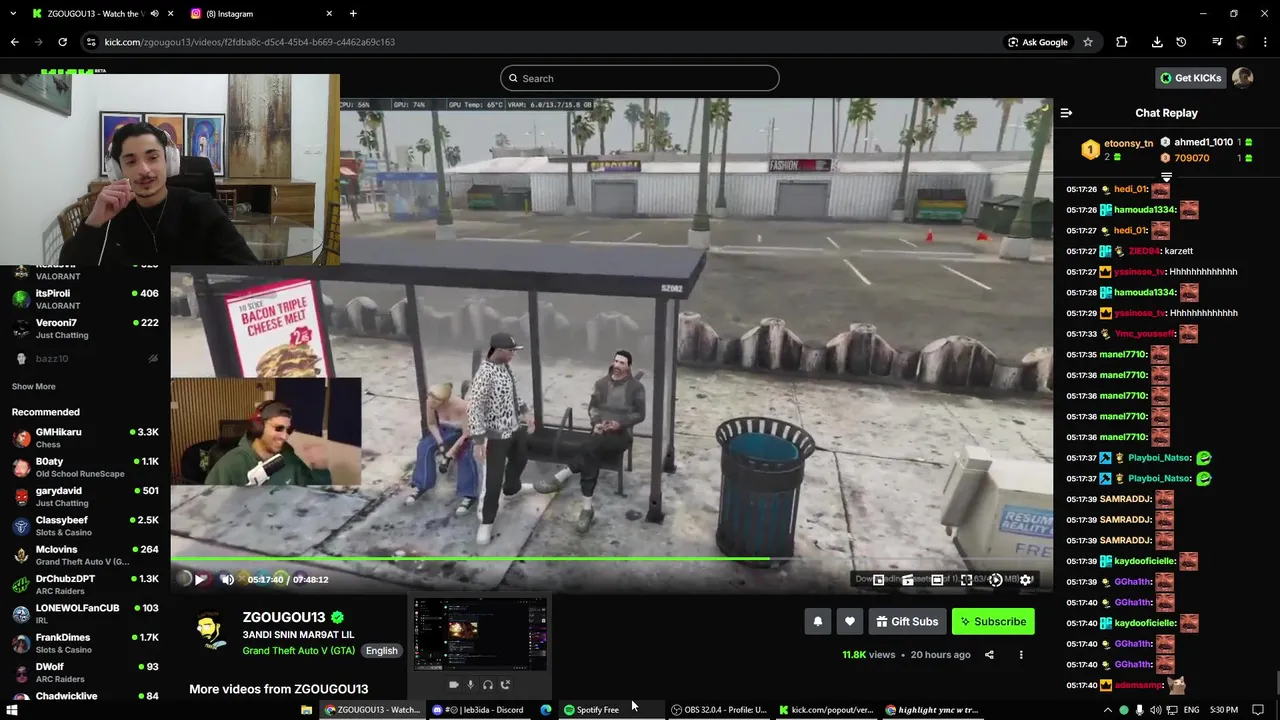Open Discord from the taskbar
The image size is (1280, 720).
pos(478,710)
